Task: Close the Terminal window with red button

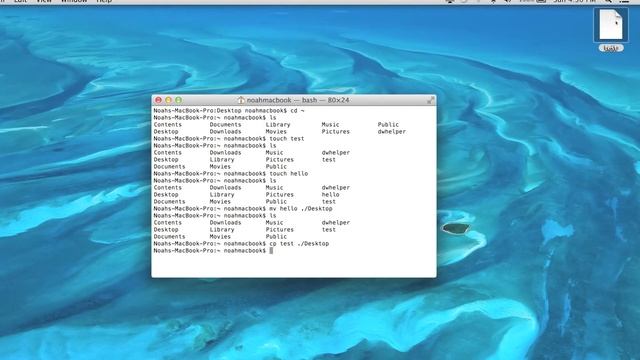Action: tap(158, 100)
